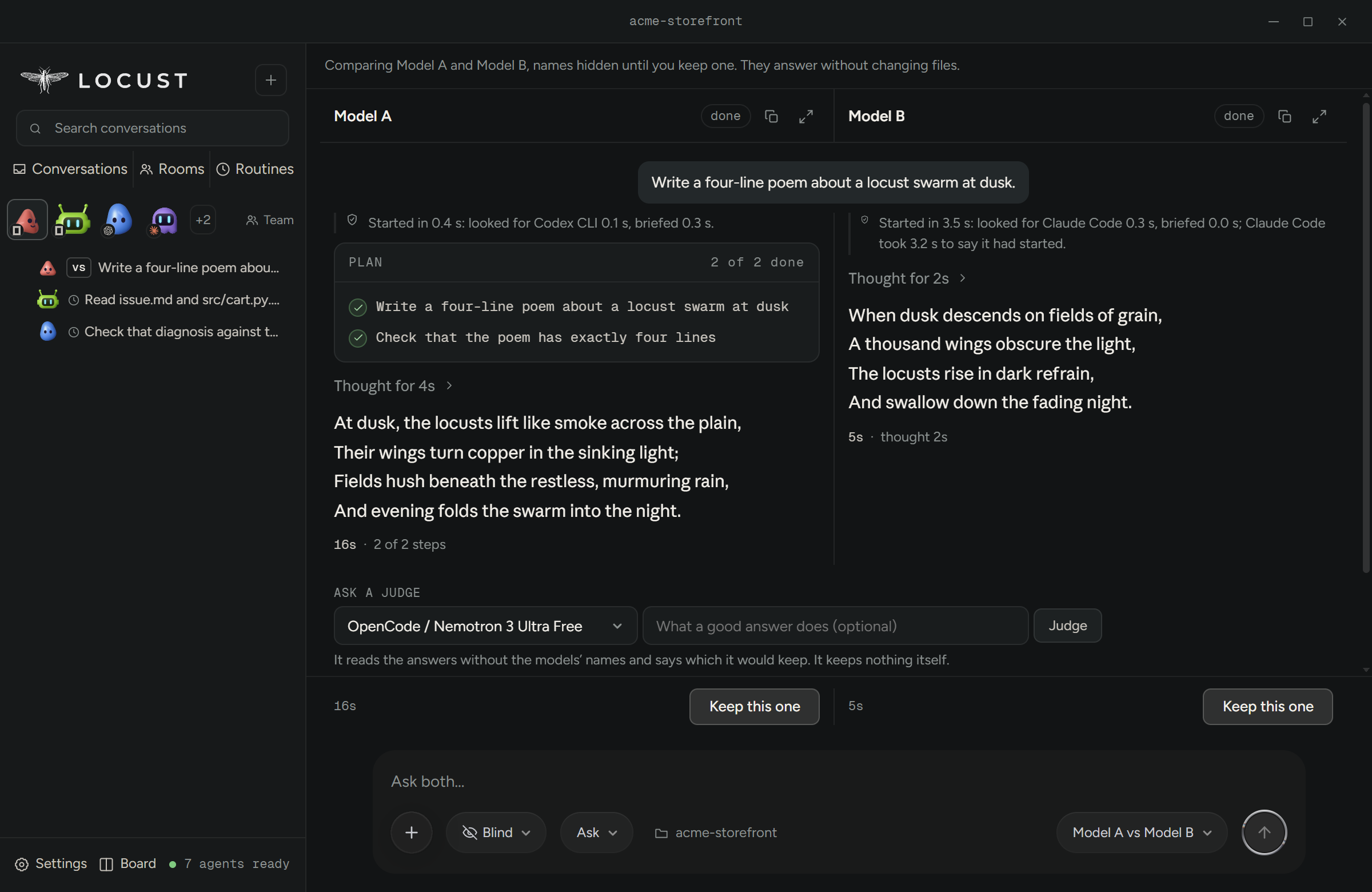The height and width of the screenshot is (892, 1372).
Task: Open the 'Write a four-line poem abou...' conversation
Action: click(x=159, y=268)
